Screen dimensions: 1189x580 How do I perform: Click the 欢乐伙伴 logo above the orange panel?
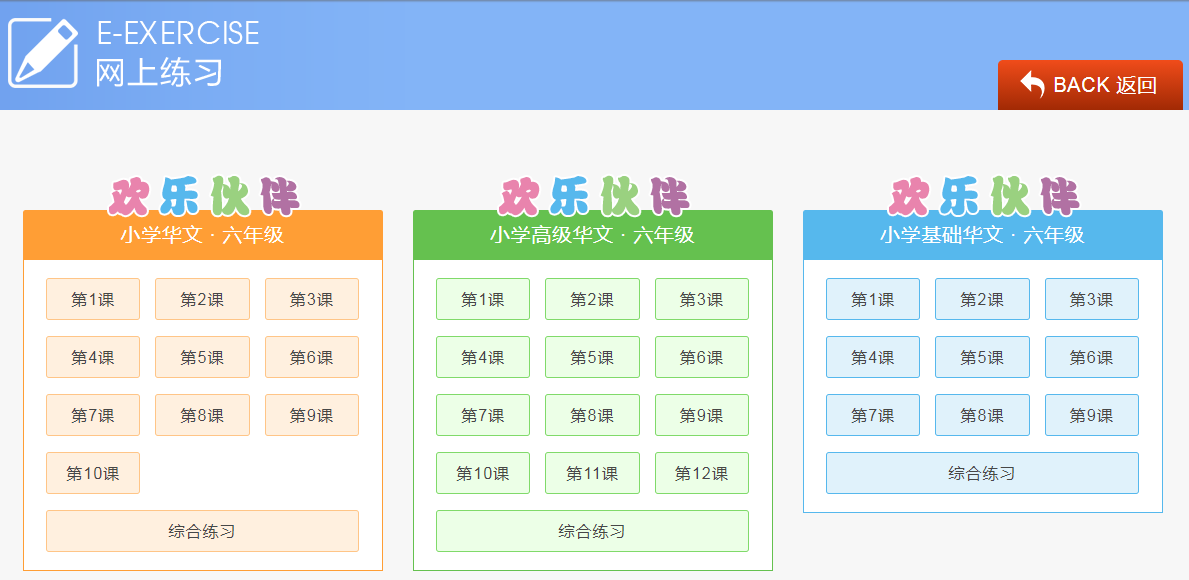(204, 196)
